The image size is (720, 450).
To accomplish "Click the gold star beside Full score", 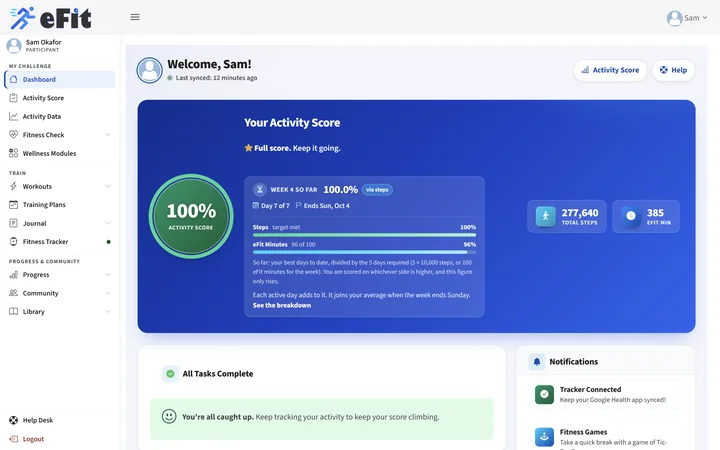I will (248, 148).
